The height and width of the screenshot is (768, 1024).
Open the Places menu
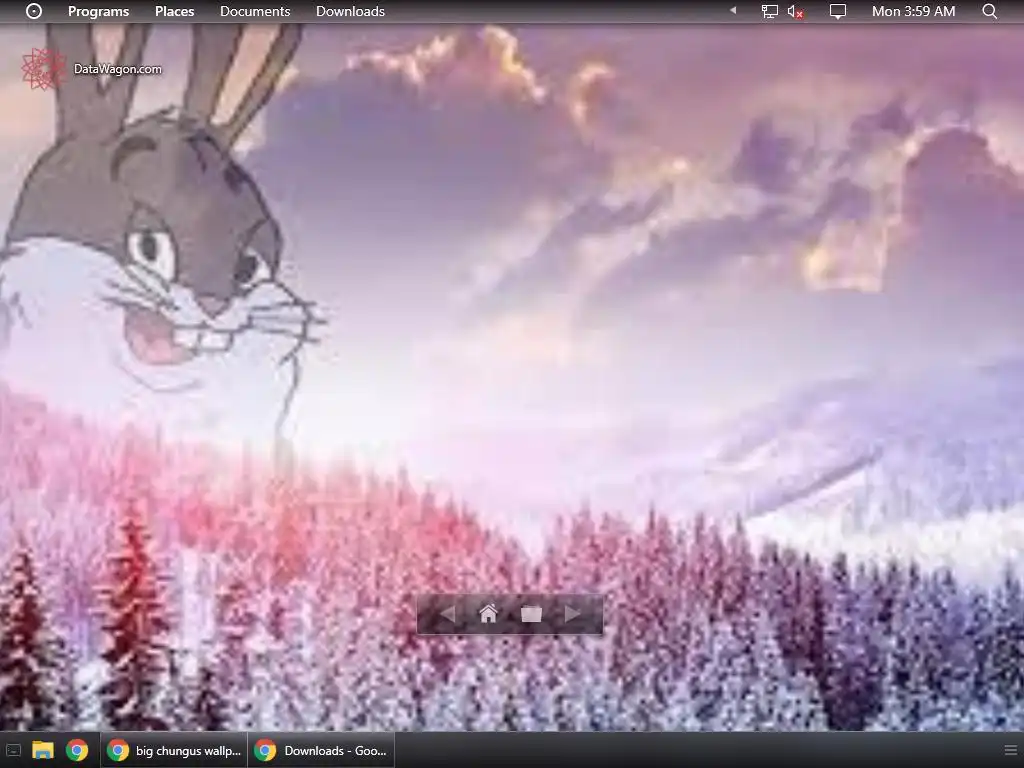(x=174, y=11)
